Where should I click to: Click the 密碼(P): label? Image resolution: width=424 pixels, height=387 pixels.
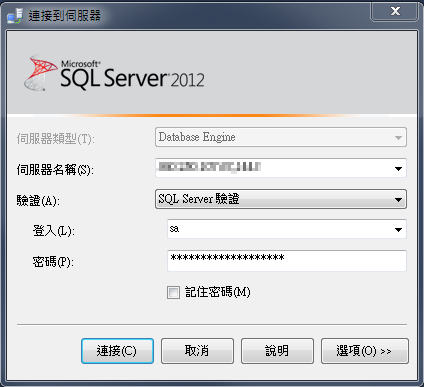(x=53, y=262)
